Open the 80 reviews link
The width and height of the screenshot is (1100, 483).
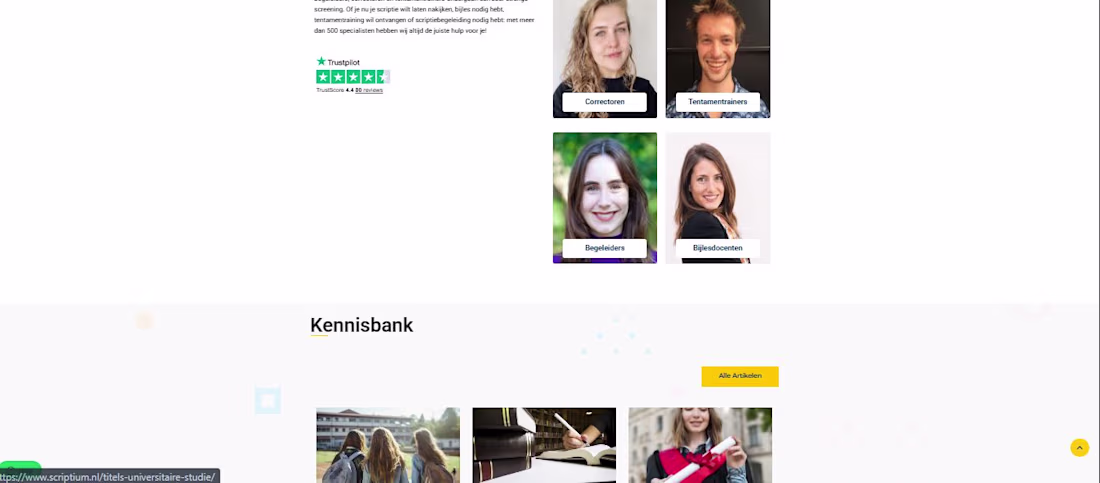click(369, 91)
